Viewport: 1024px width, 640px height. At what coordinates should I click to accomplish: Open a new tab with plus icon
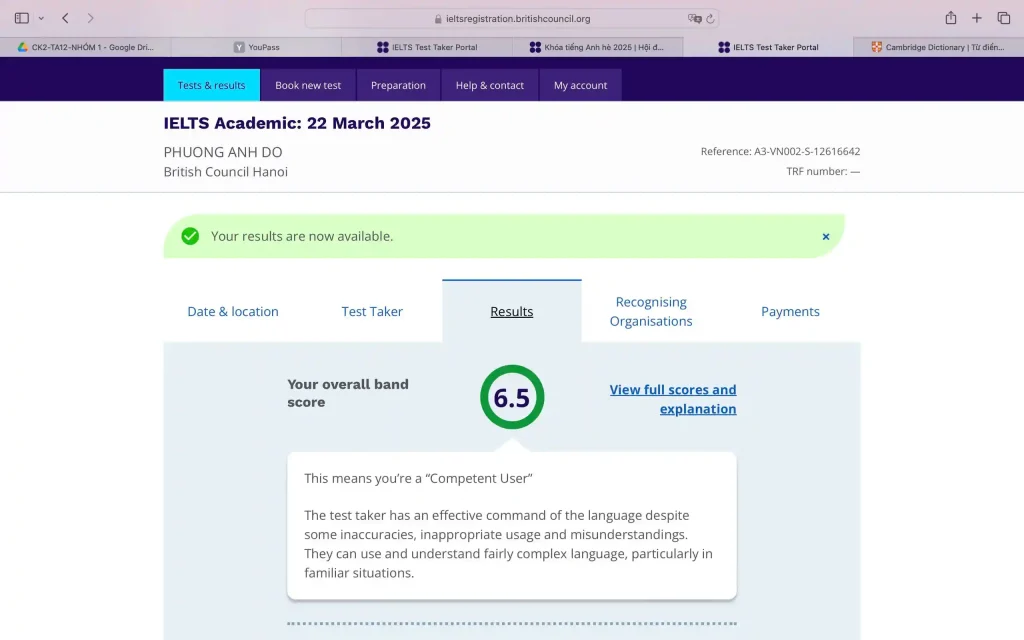pos(977,18)
